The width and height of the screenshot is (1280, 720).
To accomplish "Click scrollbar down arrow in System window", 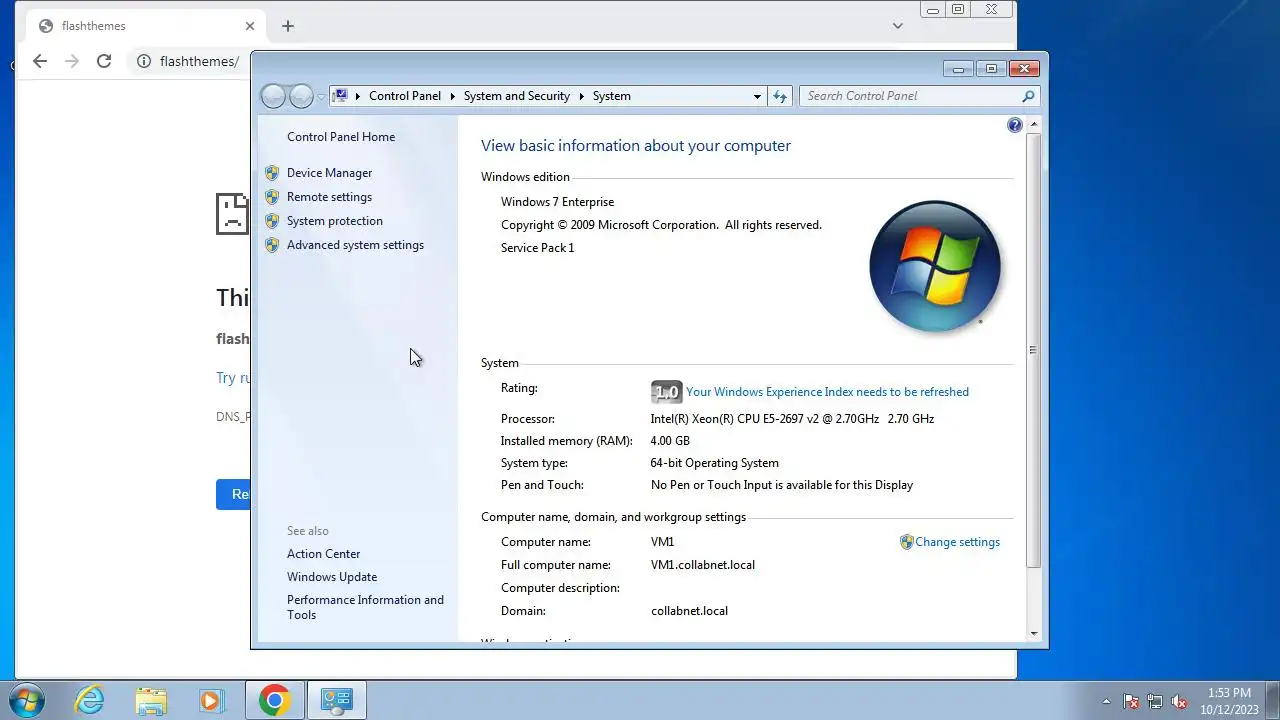I will coord(1033,634).
